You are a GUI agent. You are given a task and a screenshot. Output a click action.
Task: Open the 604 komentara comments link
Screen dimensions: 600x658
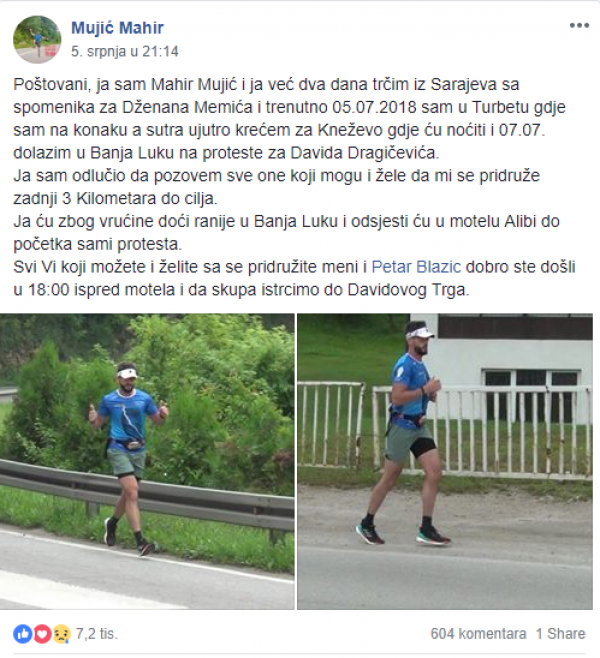point(478,634)
